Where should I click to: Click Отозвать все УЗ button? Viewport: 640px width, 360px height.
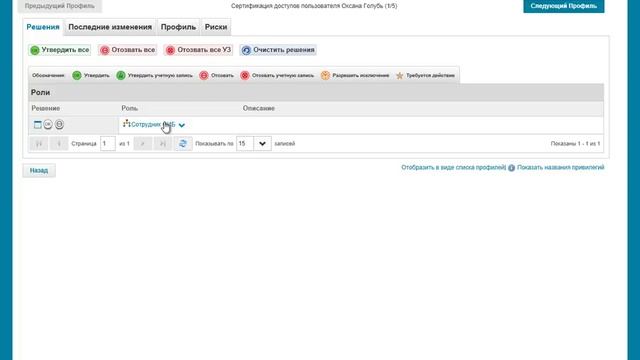pos(198,50)
